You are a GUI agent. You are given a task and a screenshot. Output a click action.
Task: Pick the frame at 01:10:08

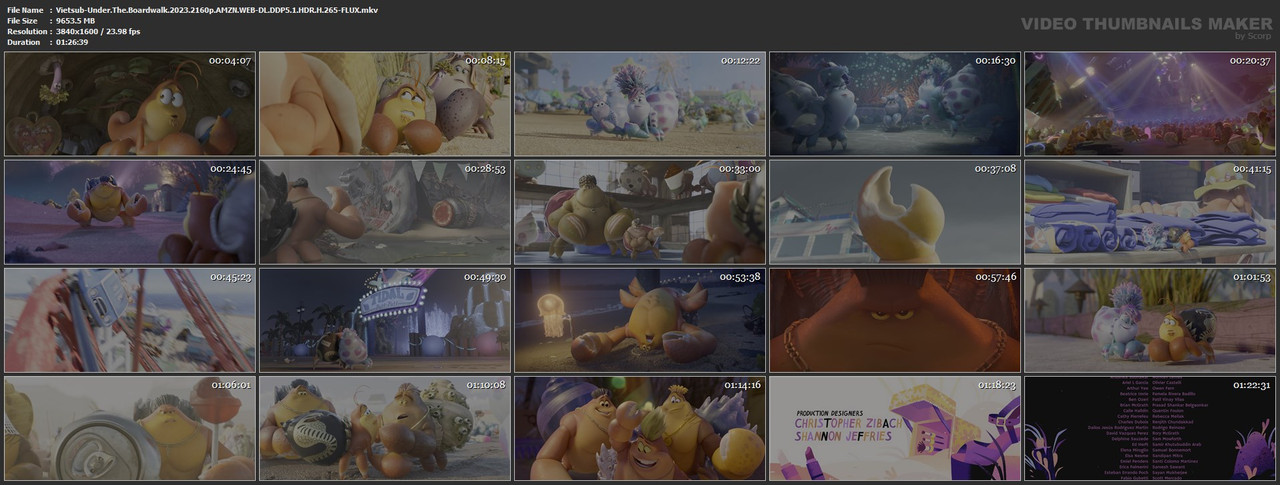click(385, 428)
